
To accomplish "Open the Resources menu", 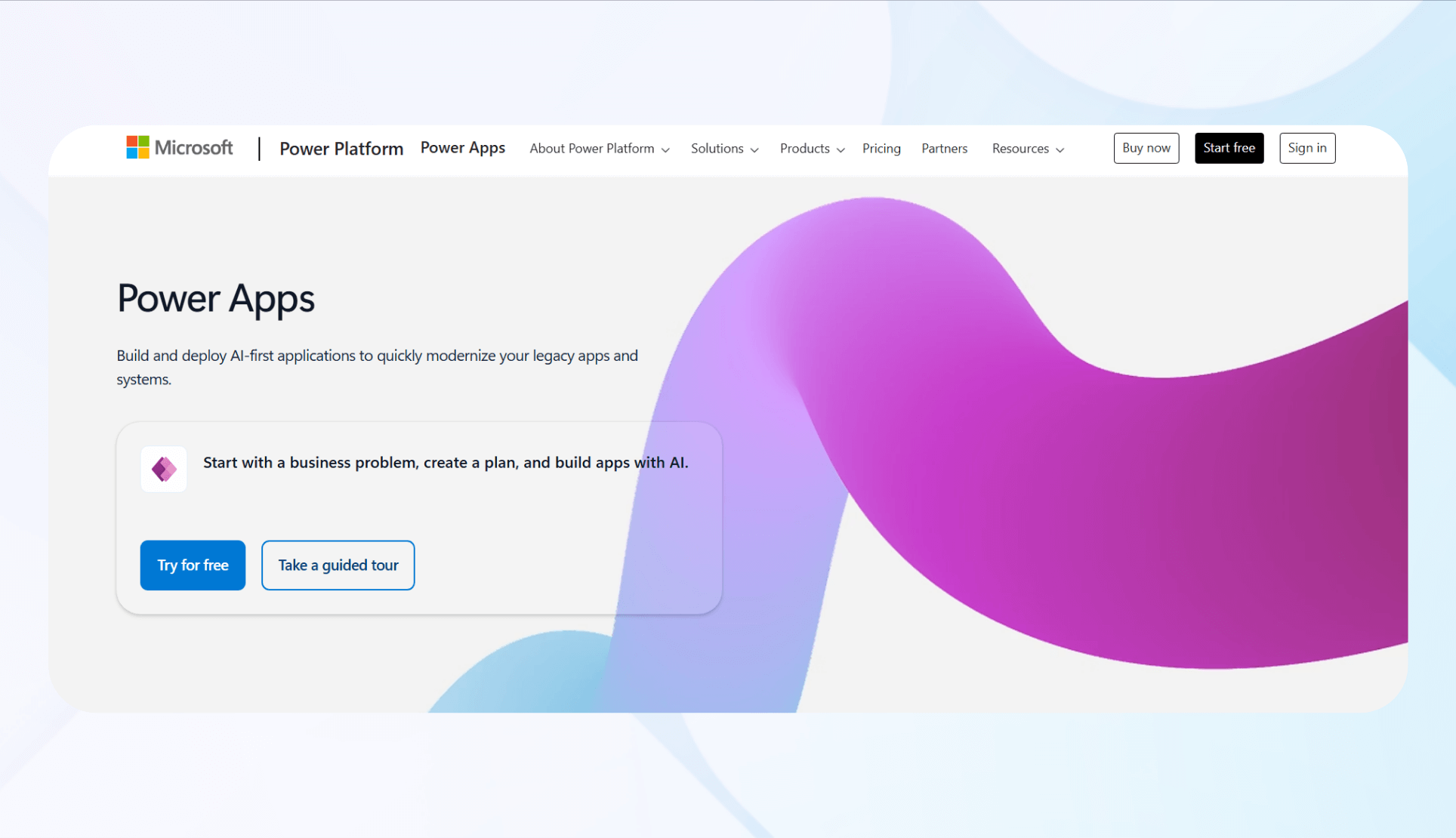I will [x=1020, y=149].
